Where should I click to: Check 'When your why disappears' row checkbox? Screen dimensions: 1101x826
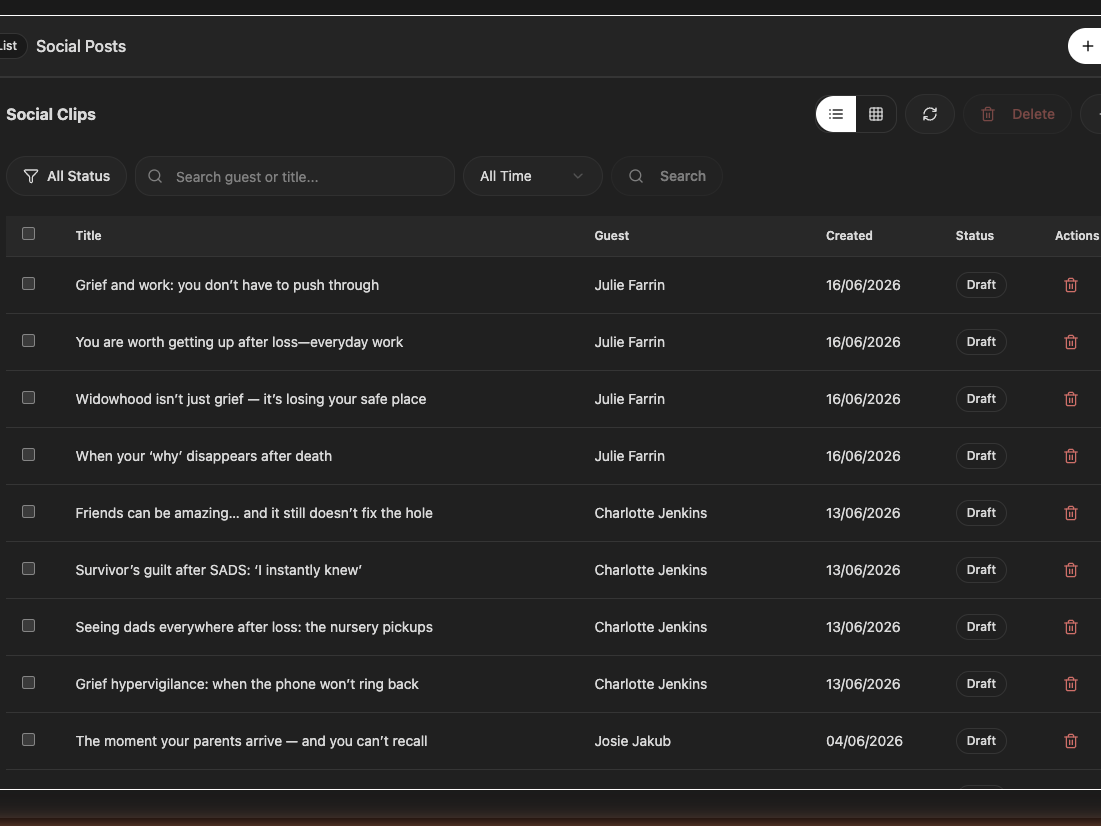28,454
